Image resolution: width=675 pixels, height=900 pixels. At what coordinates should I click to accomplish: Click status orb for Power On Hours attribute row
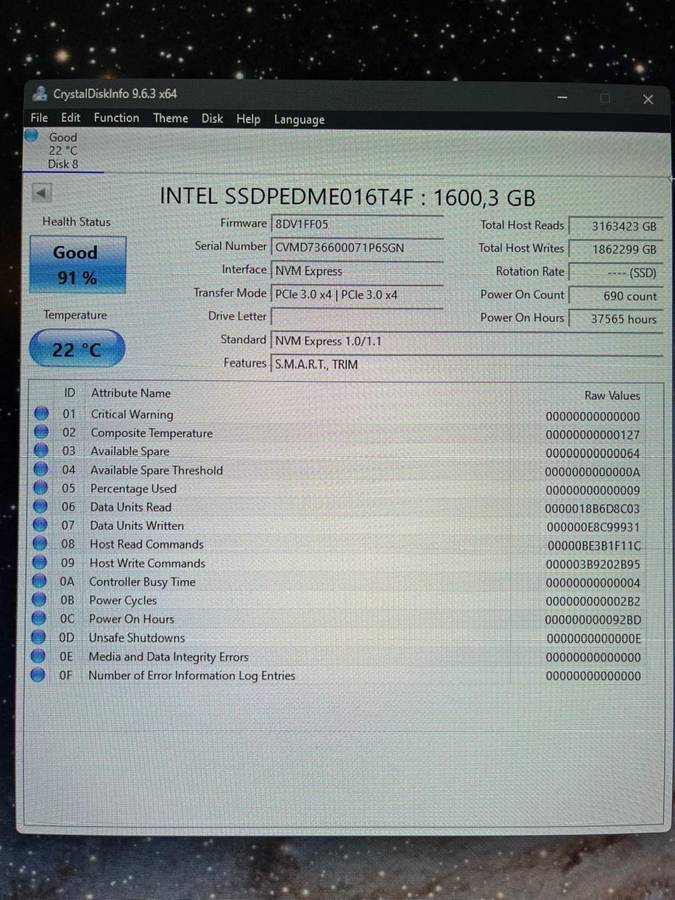tap(38, 618)
